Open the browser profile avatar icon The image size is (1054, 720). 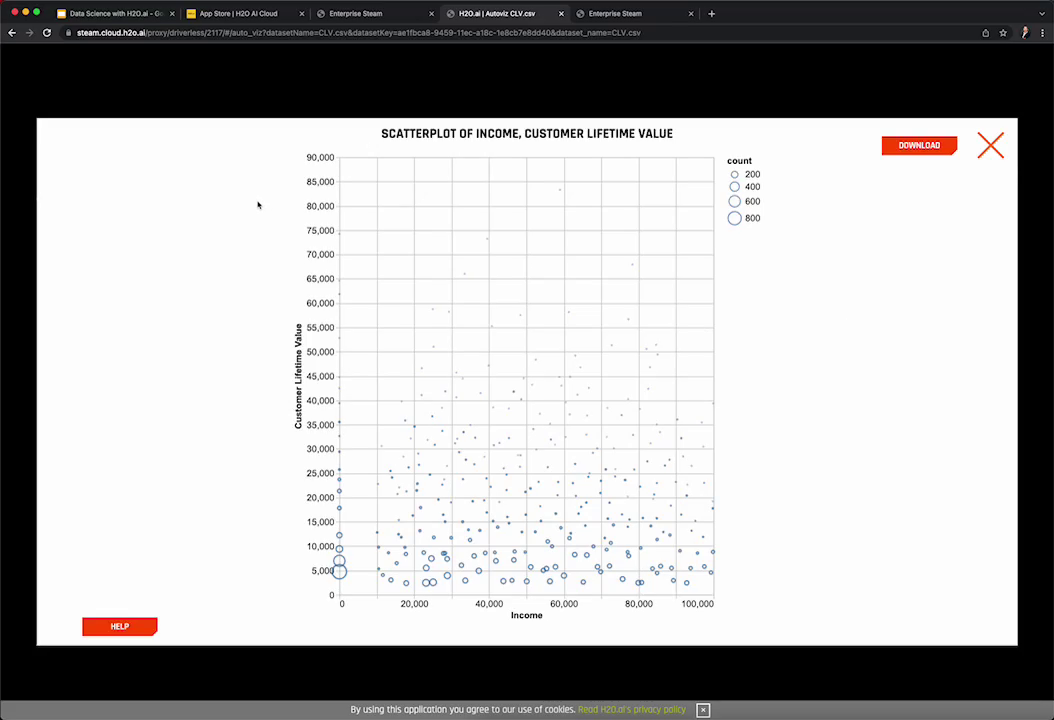1023,32
